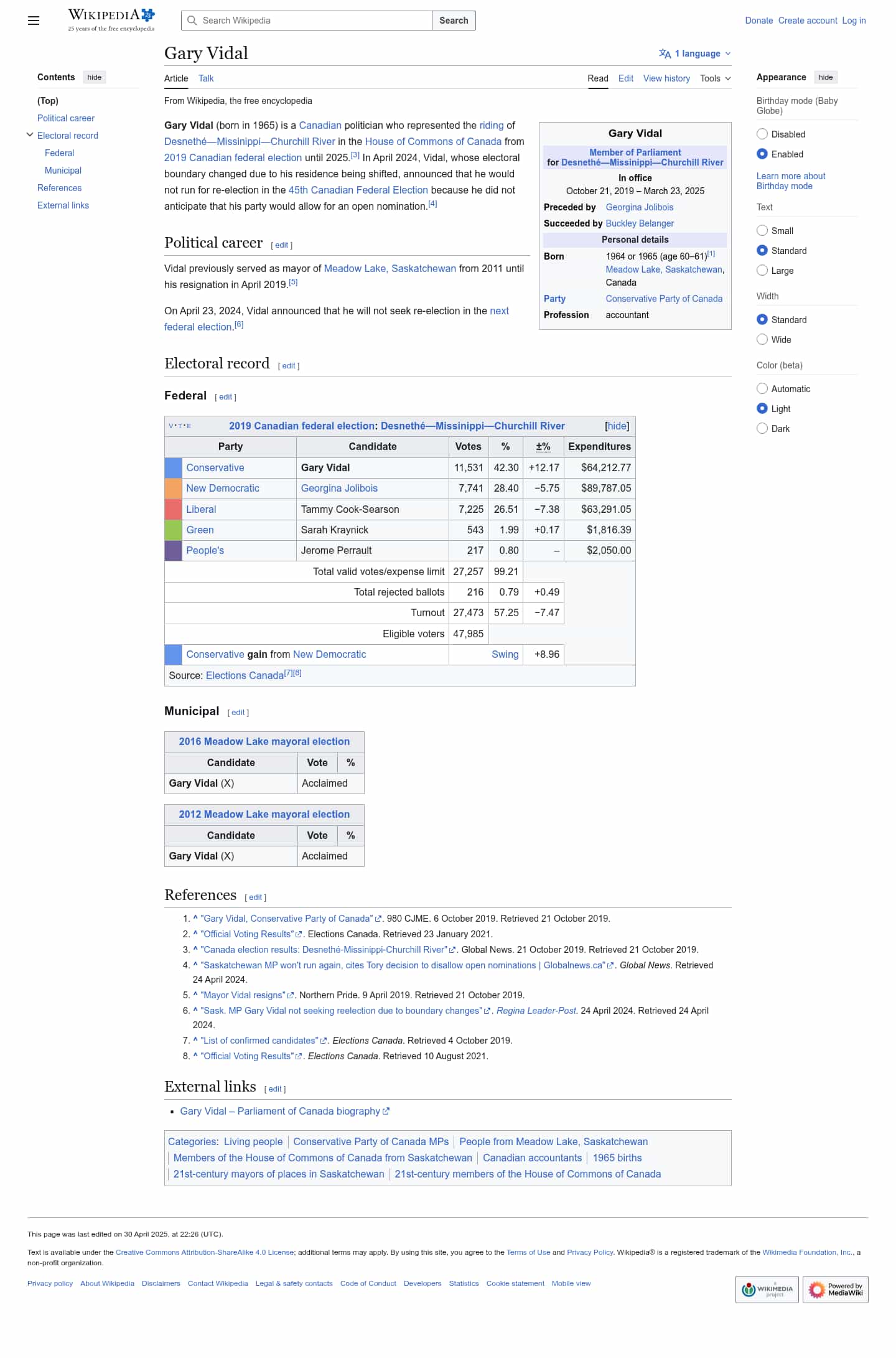The height and width of the screenshot is (1358, 896).
Task: Click the Search button
Action: click(x=454, y=21)
